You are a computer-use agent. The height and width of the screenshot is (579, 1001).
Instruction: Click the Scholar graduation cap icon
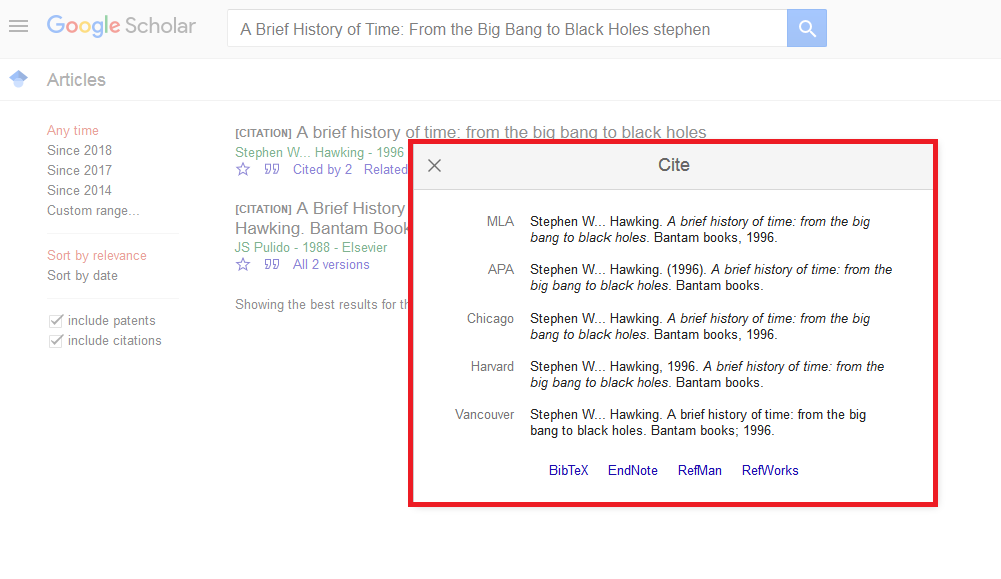[x=19, y=79]
